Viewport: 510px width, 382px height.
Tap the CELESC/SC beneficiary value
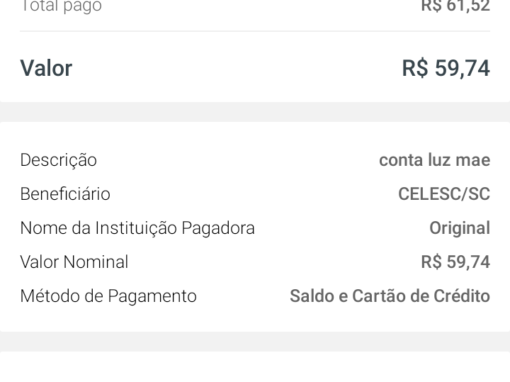pos(444,194)
